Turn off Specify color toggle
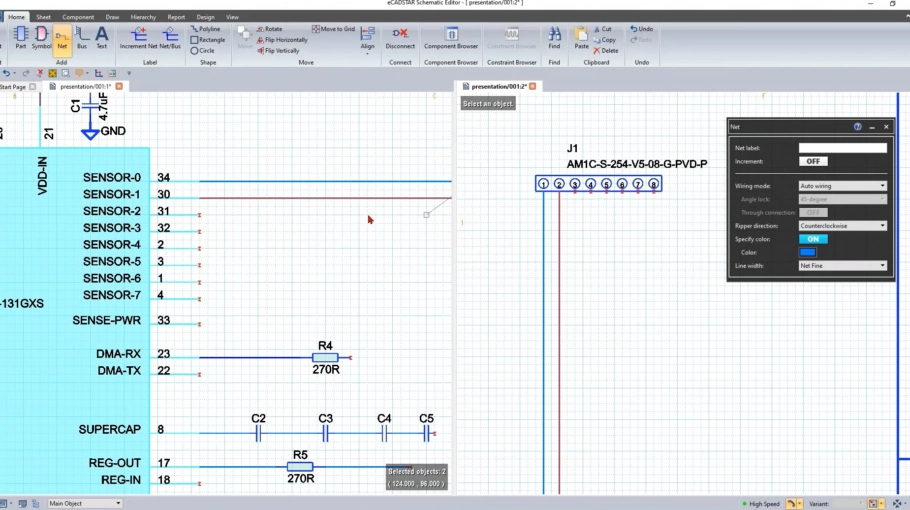This screenshot has height=510, width=910. (x=813, y=239)
